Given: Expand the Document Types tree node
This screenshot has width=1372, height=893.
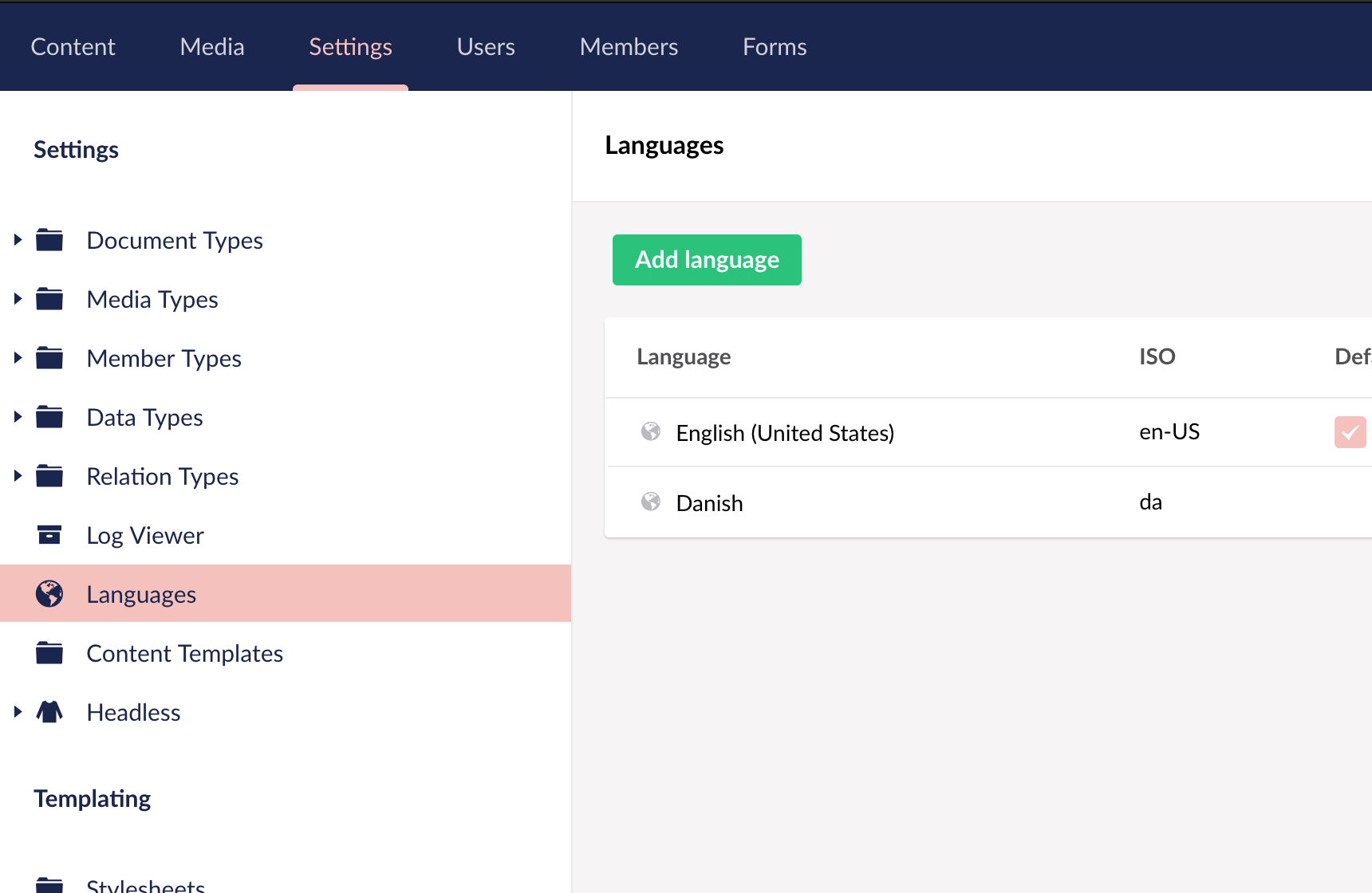Looking at the screenshot, I should [18, 240].
